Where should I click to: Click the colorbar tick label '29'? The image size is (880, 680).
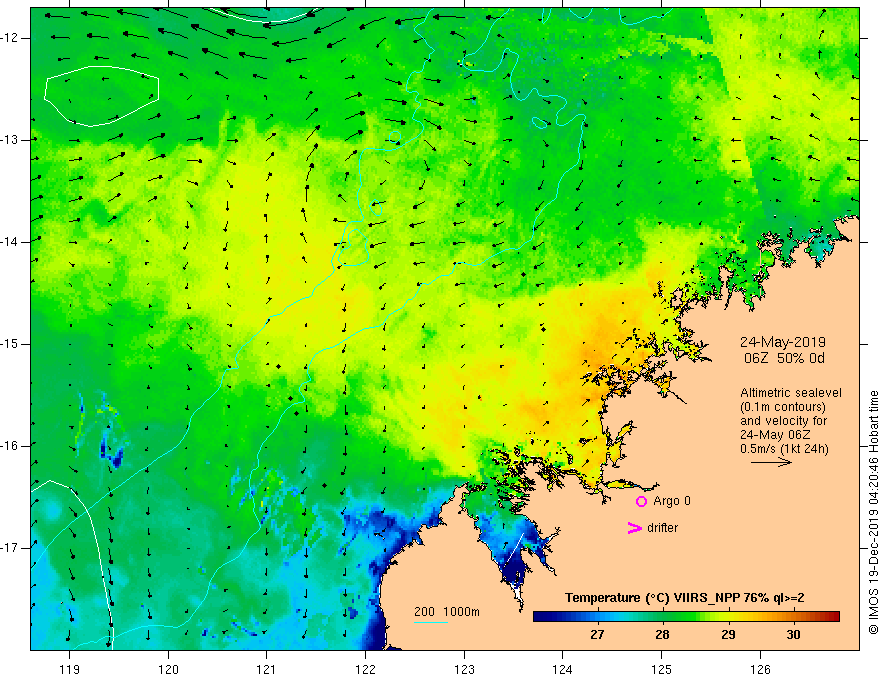(x=728, y=635)
